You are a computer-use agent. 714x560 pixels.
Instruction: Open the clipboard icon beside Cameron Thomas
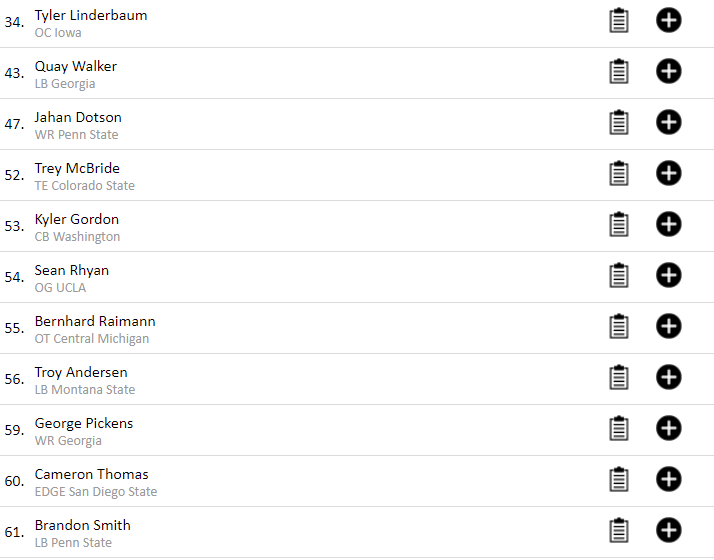coord(619,479)
